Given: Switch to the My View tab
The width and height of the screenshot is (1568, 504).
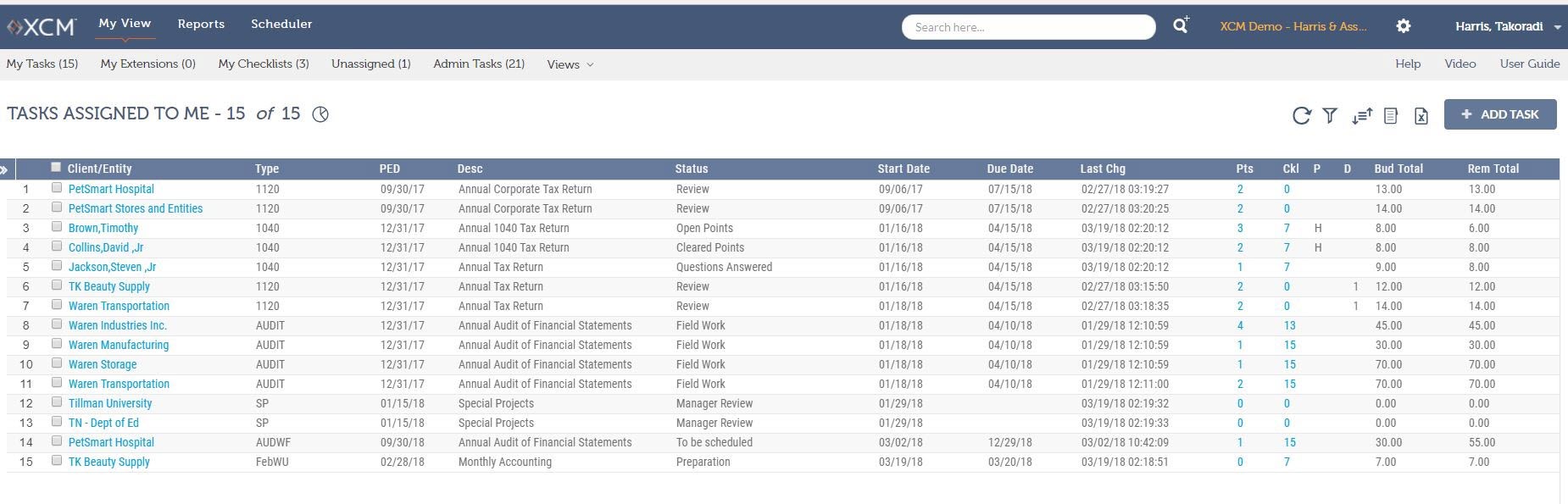Looking at the screenshot, I should click(x=125, y=24).
